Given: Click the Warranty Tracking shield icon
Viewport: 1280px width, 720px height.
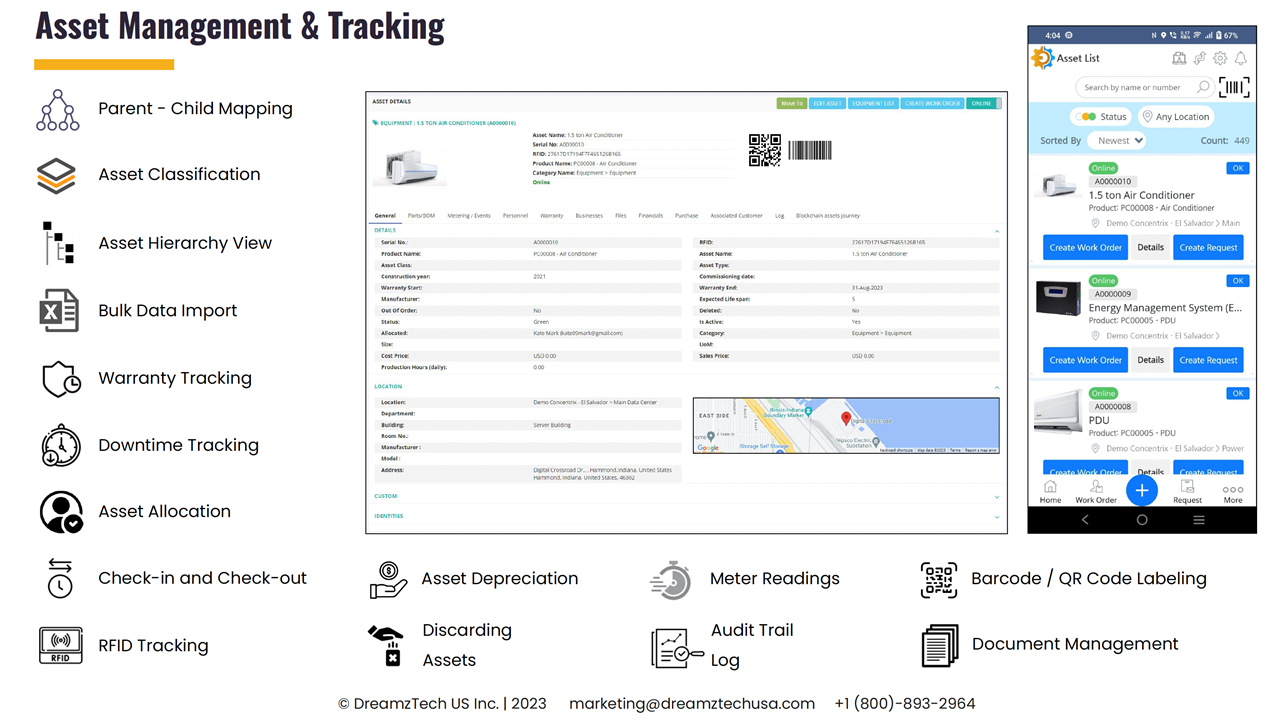Looking at the screenshot, I should point(60,379).
